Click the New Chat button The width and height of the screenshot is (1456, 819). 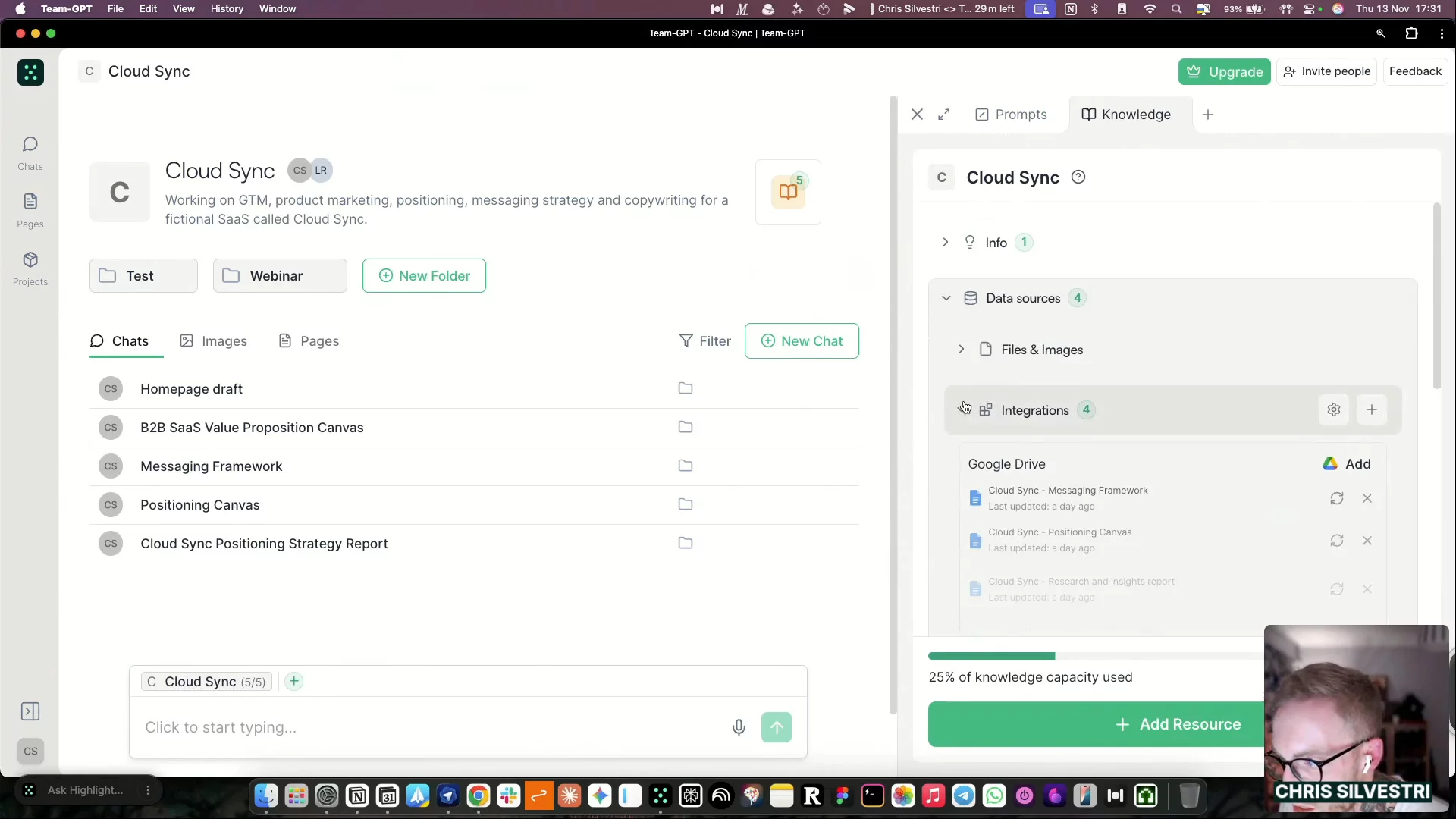pos(802,341)
